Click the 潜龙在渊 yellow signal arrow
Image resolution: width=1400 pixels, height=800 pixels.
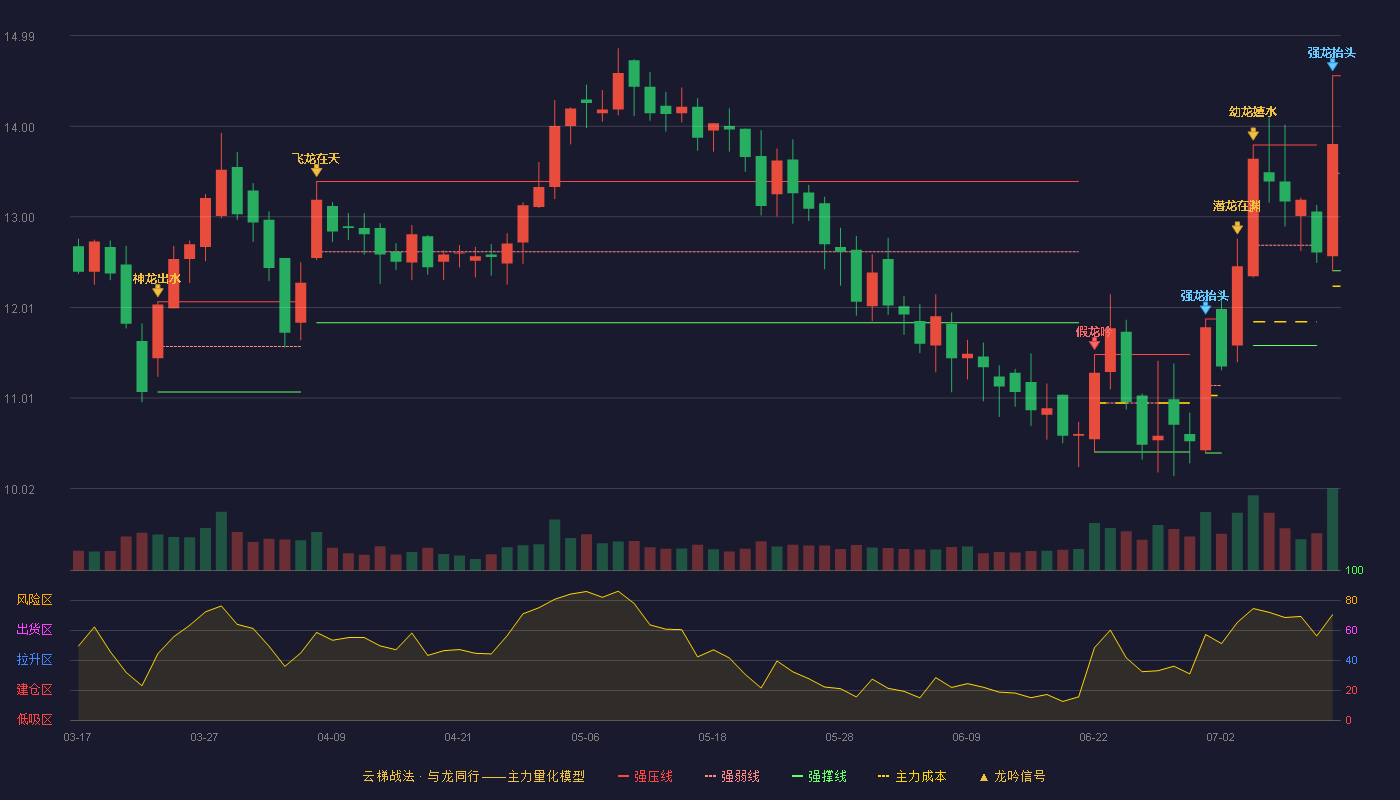(1238, 228)
